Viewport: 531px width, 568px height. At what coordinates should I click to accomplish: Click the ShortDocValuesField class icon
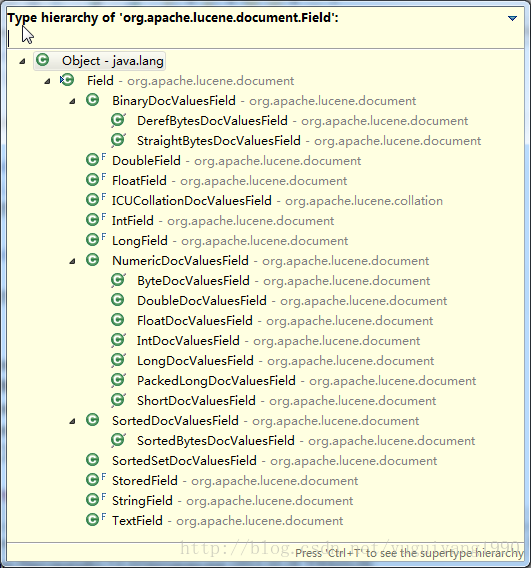pyautogui.click(x=118, y=400)
